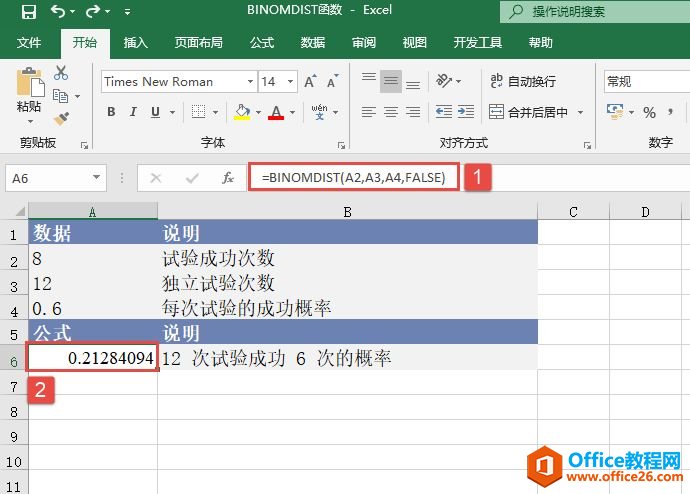The height and width of the screenshot is (494, 690).
Task: Switch to the 公式 ribbon tab
Action: (262, 43)
